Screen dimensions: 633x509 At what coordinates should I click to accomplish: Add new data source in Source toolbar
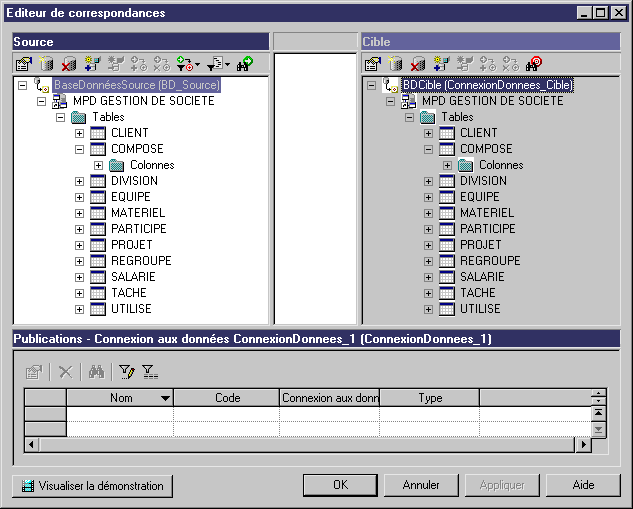[46, 64]
